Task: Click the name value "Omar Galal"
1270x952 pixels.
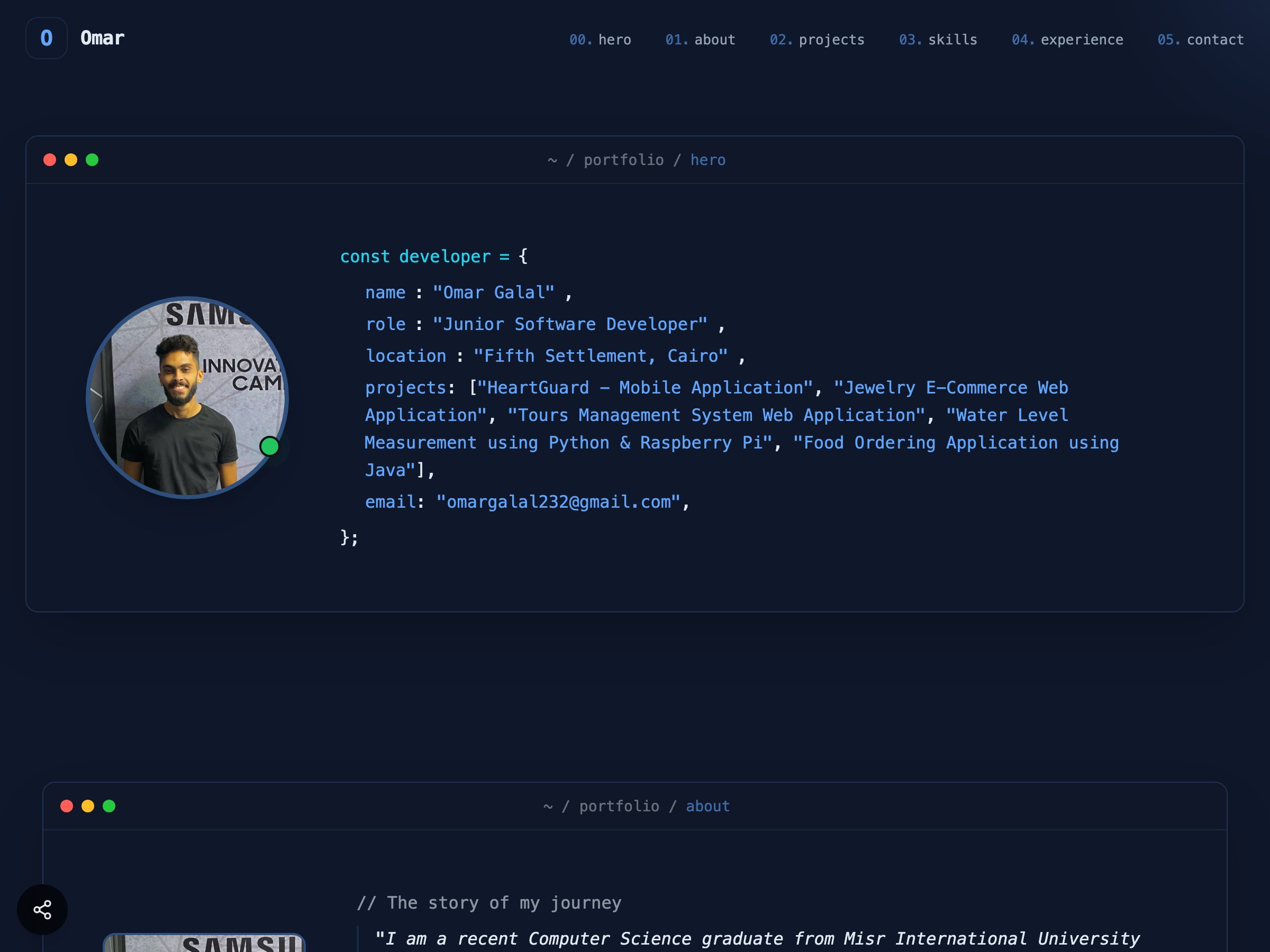Action: pyautogui.click(x=494, y=292)
